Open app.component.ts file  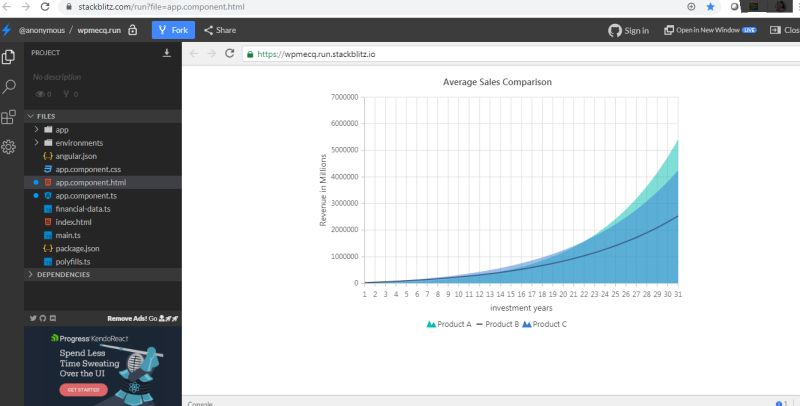coord(103,195)
